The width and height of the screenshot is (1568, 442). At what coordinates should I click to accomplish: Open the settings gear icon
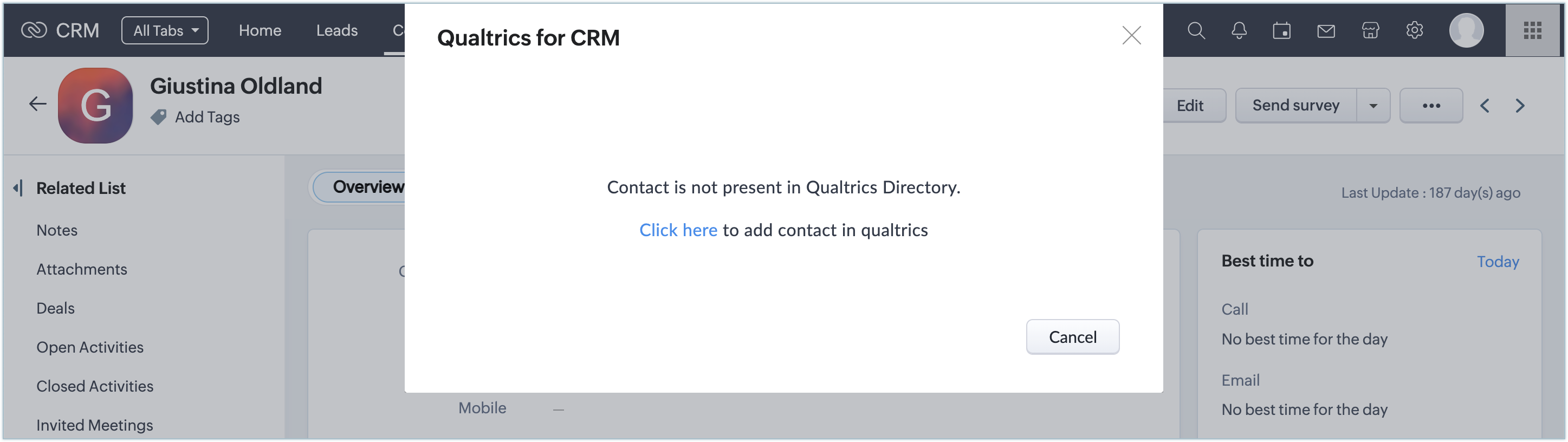(1414, 30)
